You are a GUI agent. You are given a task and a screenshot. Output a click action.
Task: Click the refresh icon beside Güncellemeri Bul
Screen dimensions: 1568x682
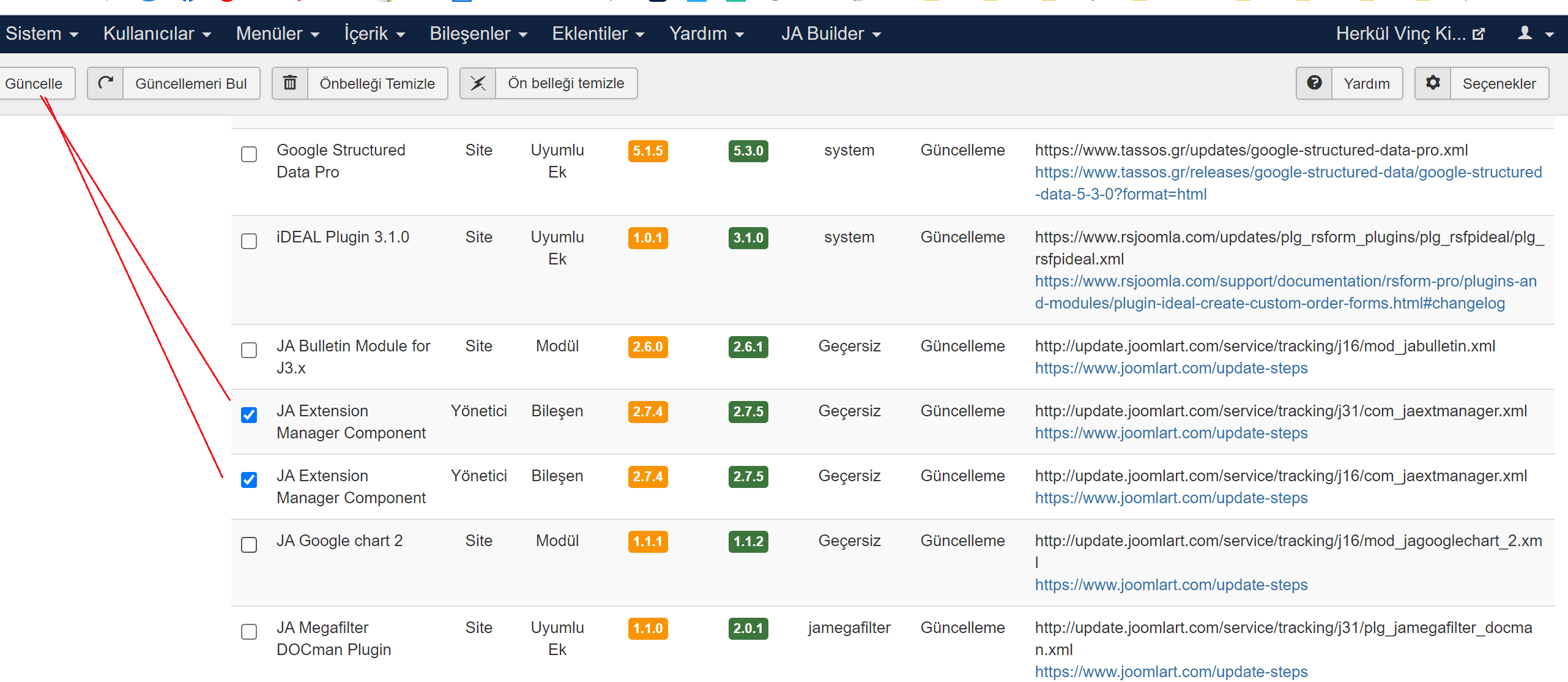click(x=106, y=83)
